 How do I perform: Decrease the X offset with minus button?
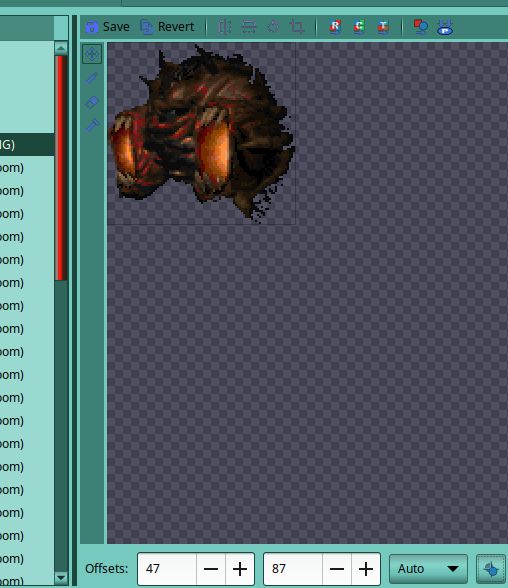211,569
